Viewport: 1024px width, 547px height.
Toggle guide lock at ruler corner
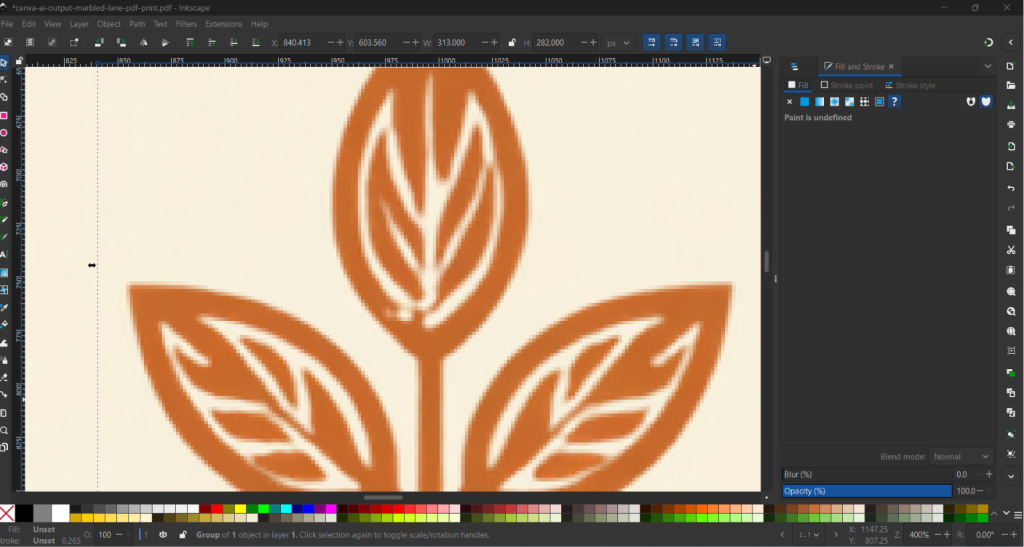(x=19, y=61)
